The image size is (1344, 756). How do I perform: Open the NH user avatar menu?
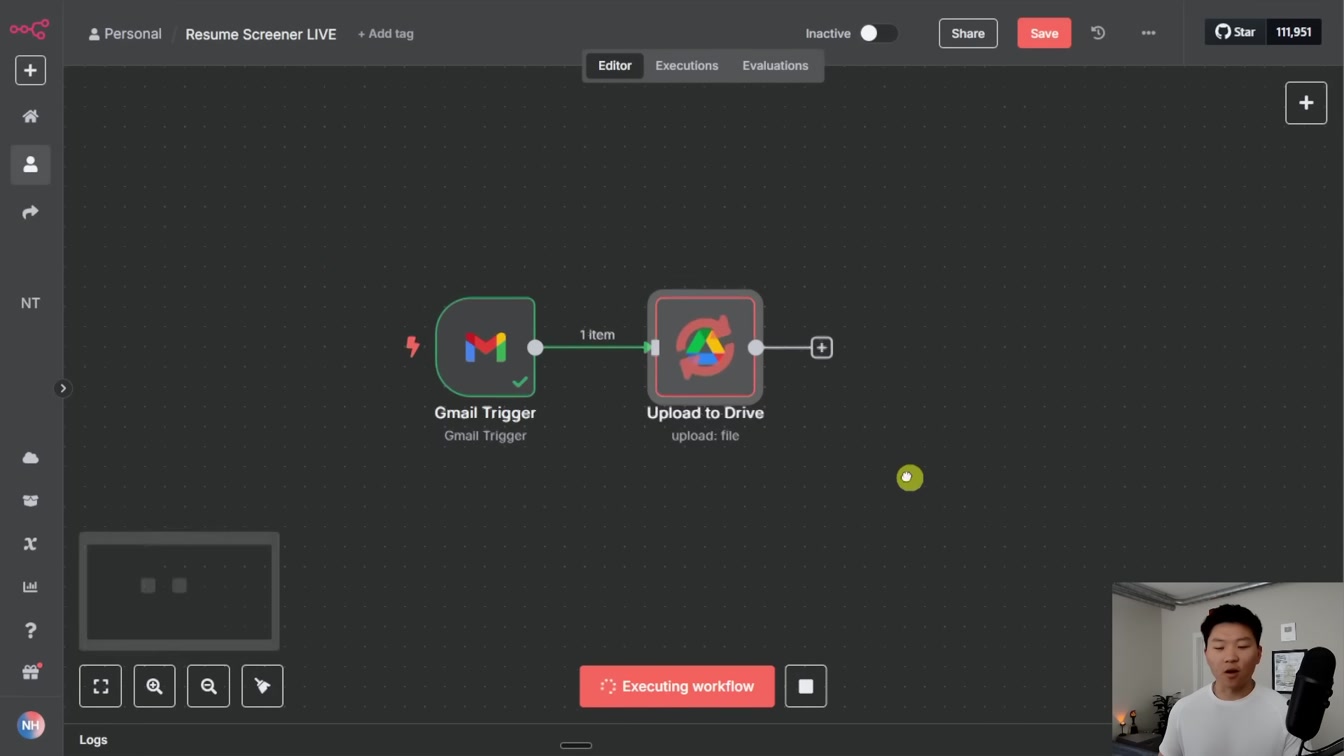coord(30,725)
